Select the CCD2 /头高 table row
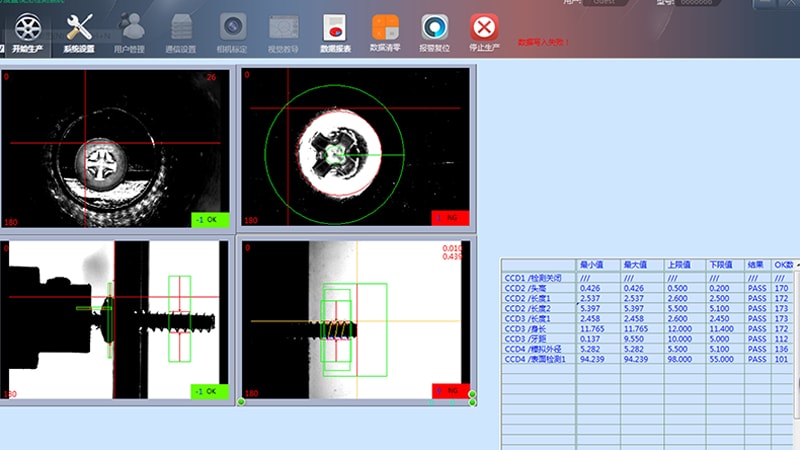The height and width of the screenshot is (450, 800). click(x=648, y=288)
